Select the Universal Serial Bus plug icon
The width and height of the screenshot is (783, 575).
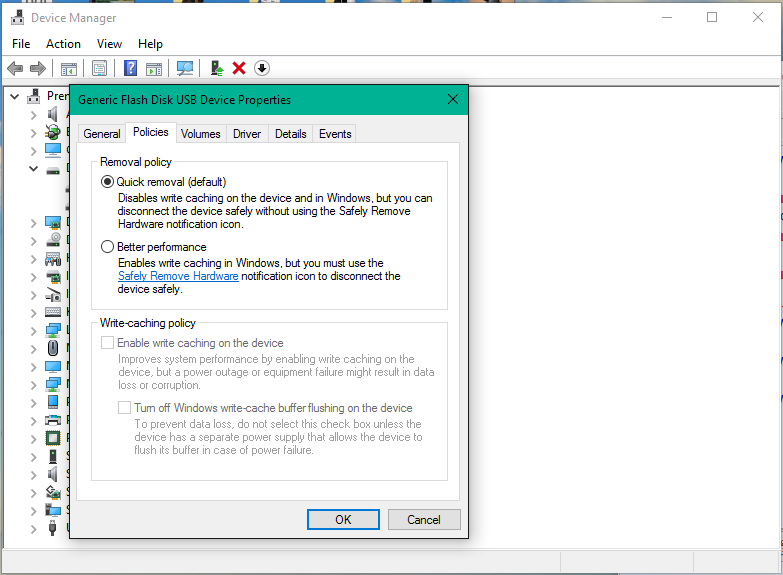click(52, 528)
